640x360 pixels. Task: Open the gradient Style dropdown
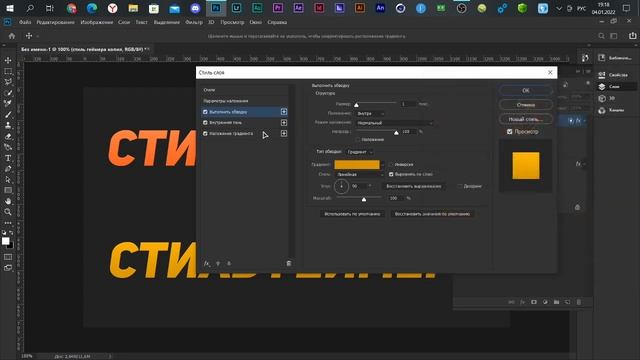360,174
